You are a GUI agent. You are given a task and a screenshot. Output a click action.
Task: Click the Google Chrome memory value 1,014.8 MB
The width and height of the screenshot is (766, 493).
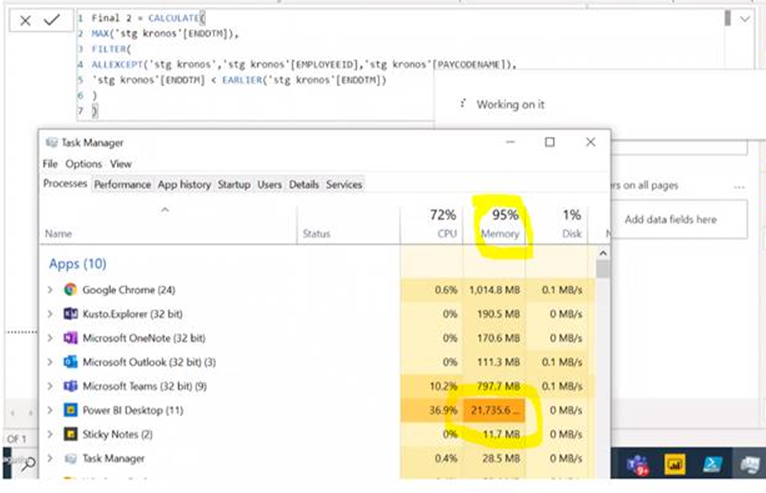click(494, 290)
